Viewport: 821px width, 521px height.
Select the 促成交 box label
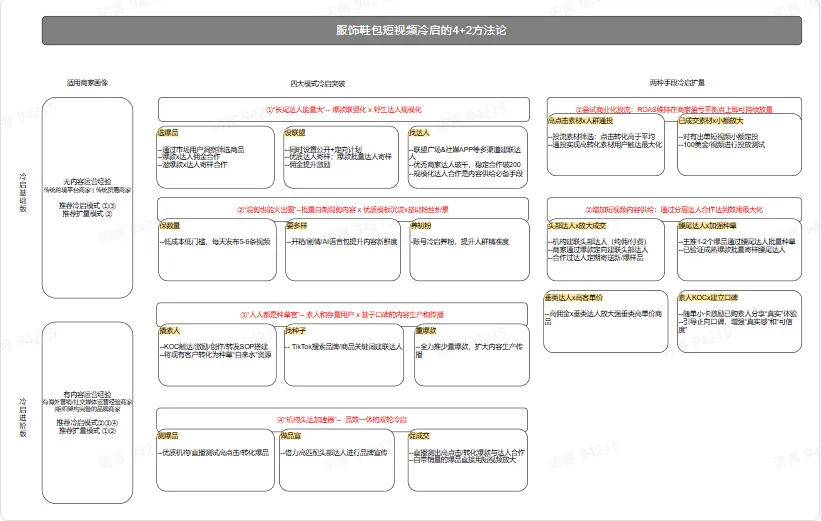point(419,436)
